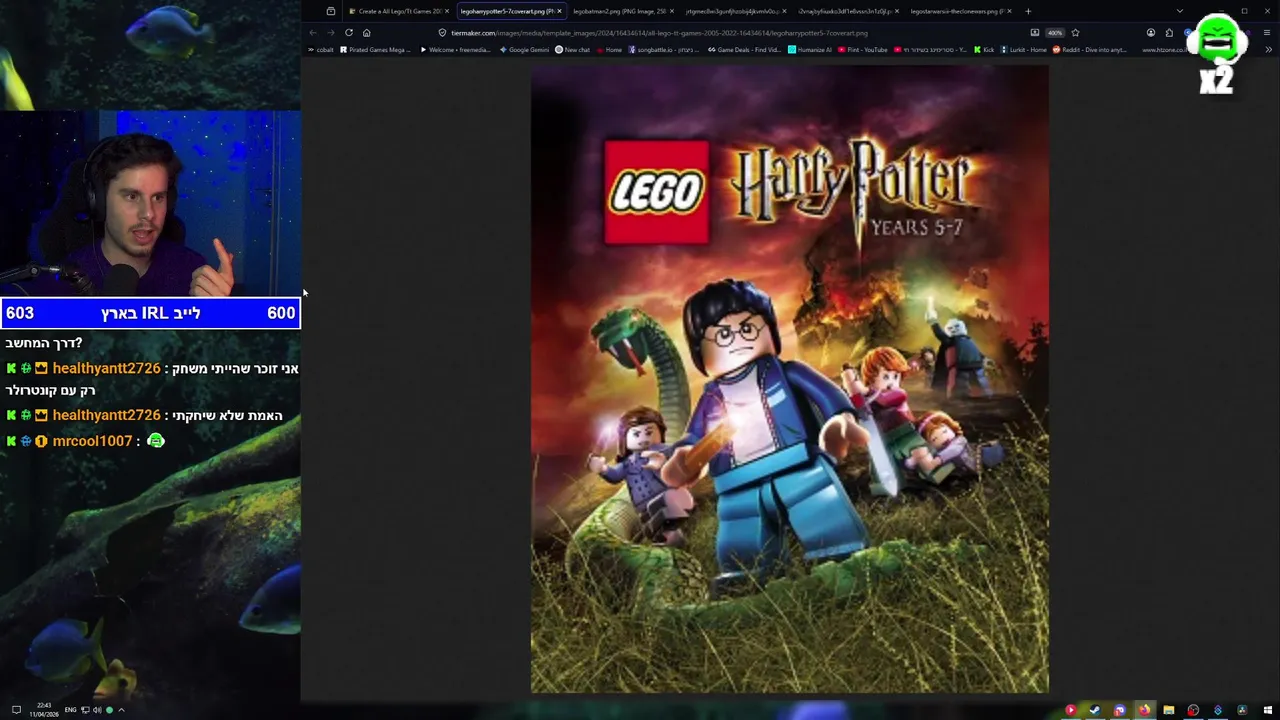
Task: Navigate back in browser history
Action: pyautogui.click(x=312, y=32)
